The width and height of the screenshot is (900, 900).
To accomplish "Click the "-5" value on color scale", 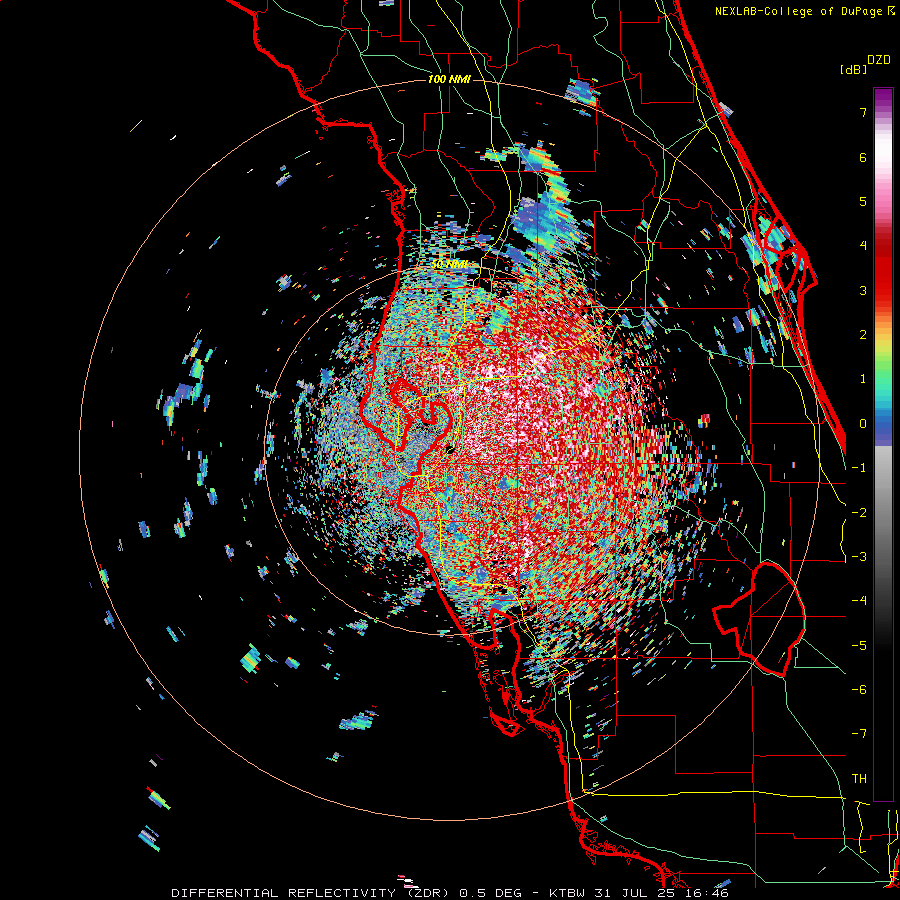I will (x=859, y=646).
